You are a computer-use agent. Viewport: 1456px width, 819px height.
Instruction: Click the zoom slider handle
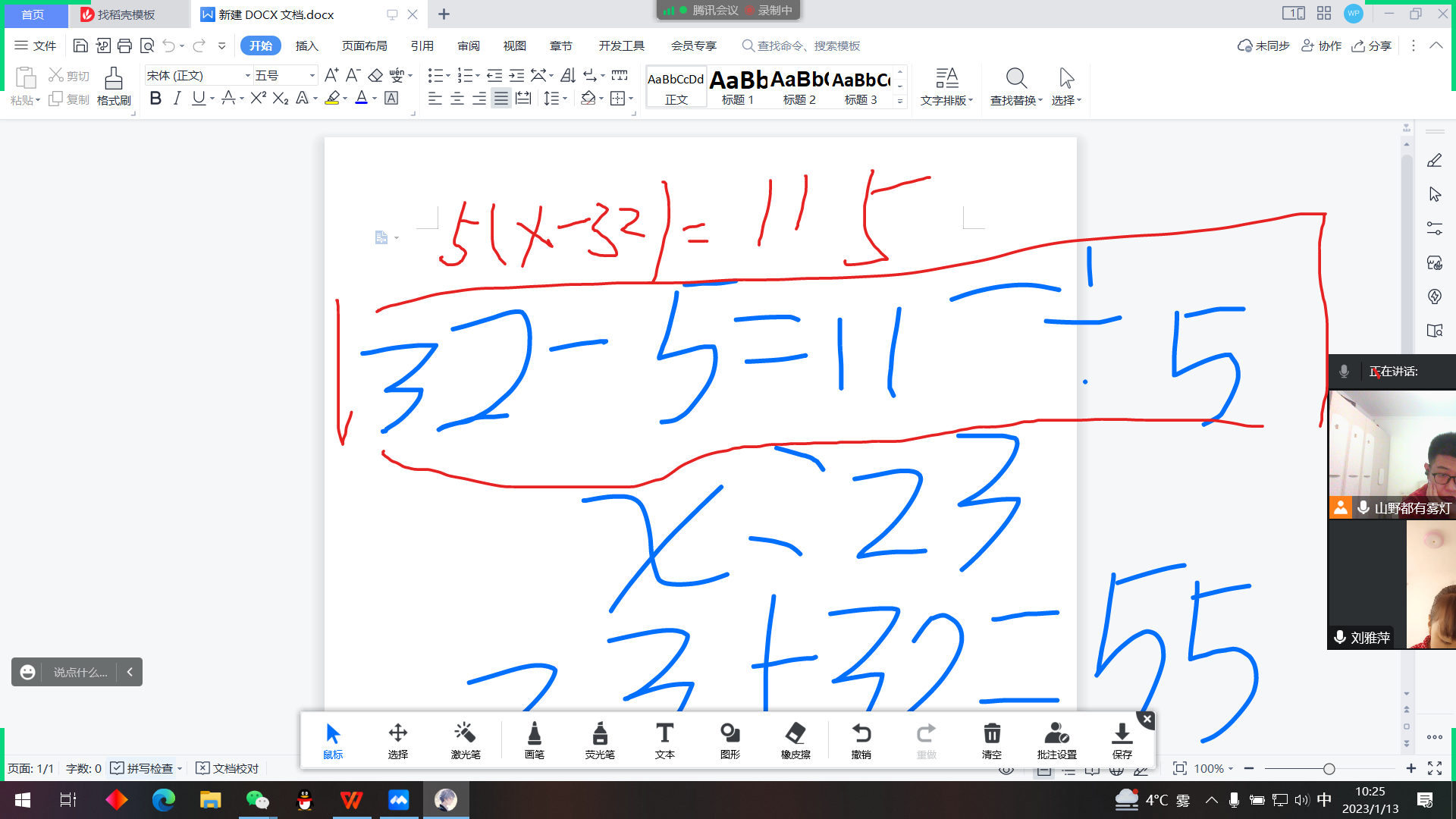(x=1329, y=769)
